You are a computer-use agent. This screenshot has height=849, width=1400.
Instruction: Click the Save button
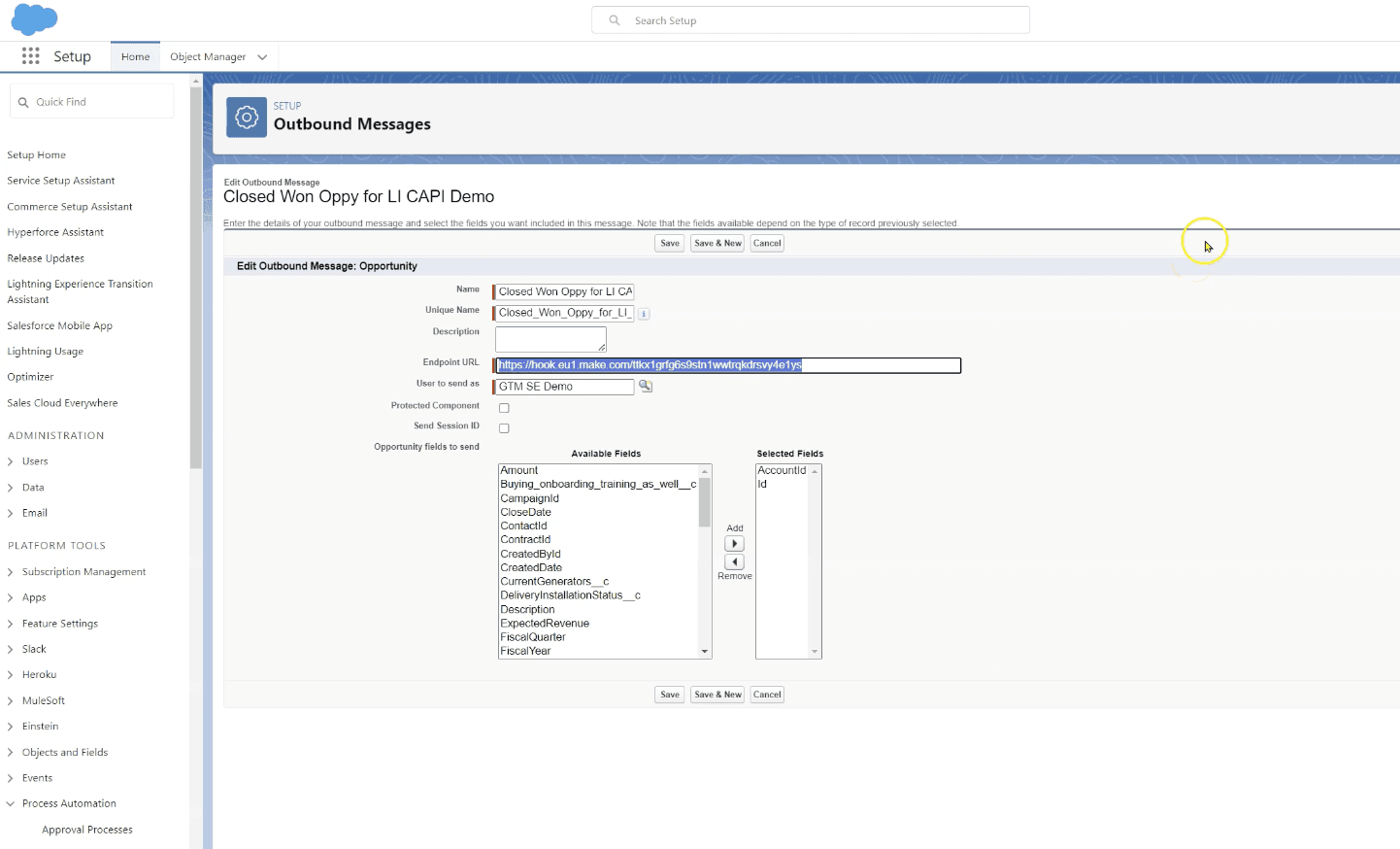(x=669, y=243)
